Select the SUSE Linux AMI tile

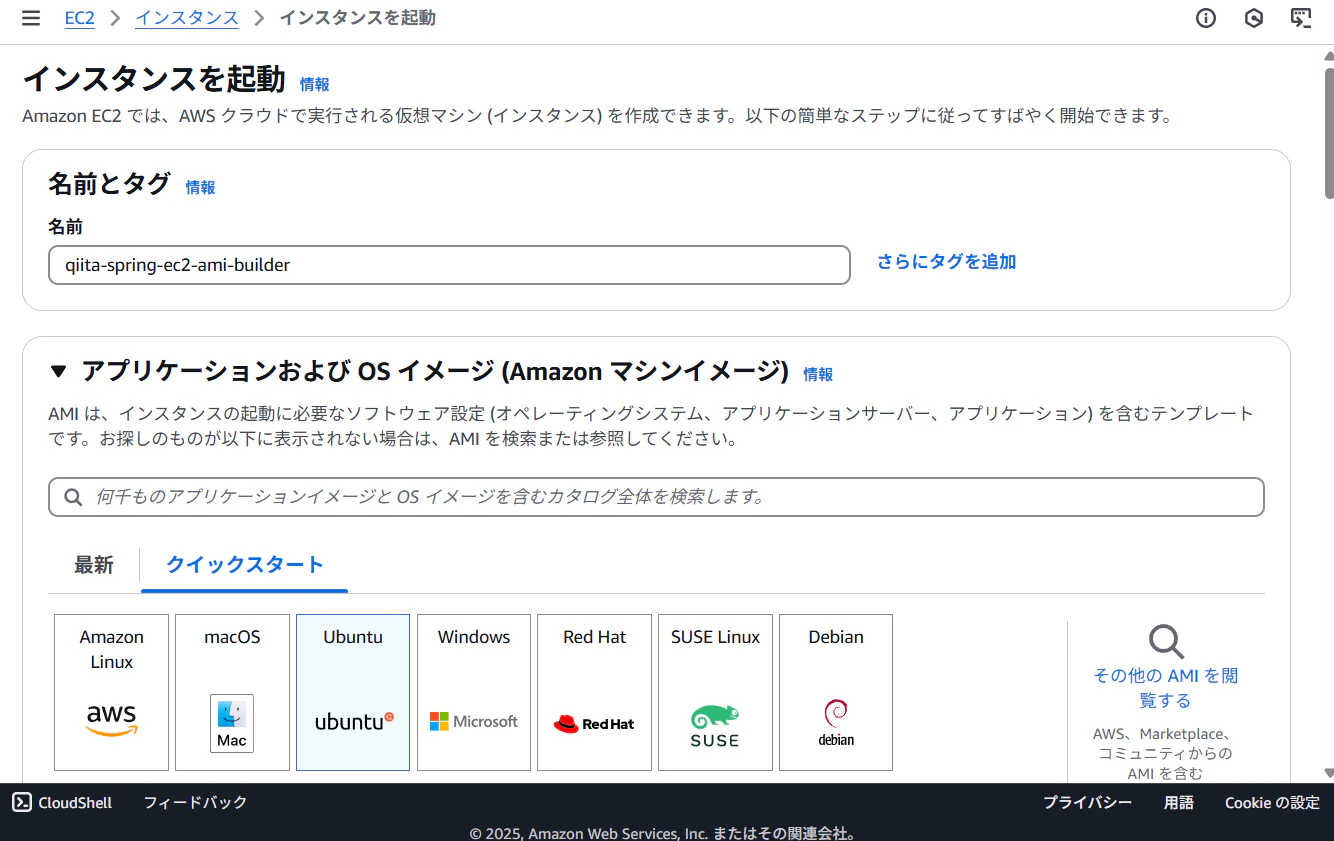tap(715, 692)
